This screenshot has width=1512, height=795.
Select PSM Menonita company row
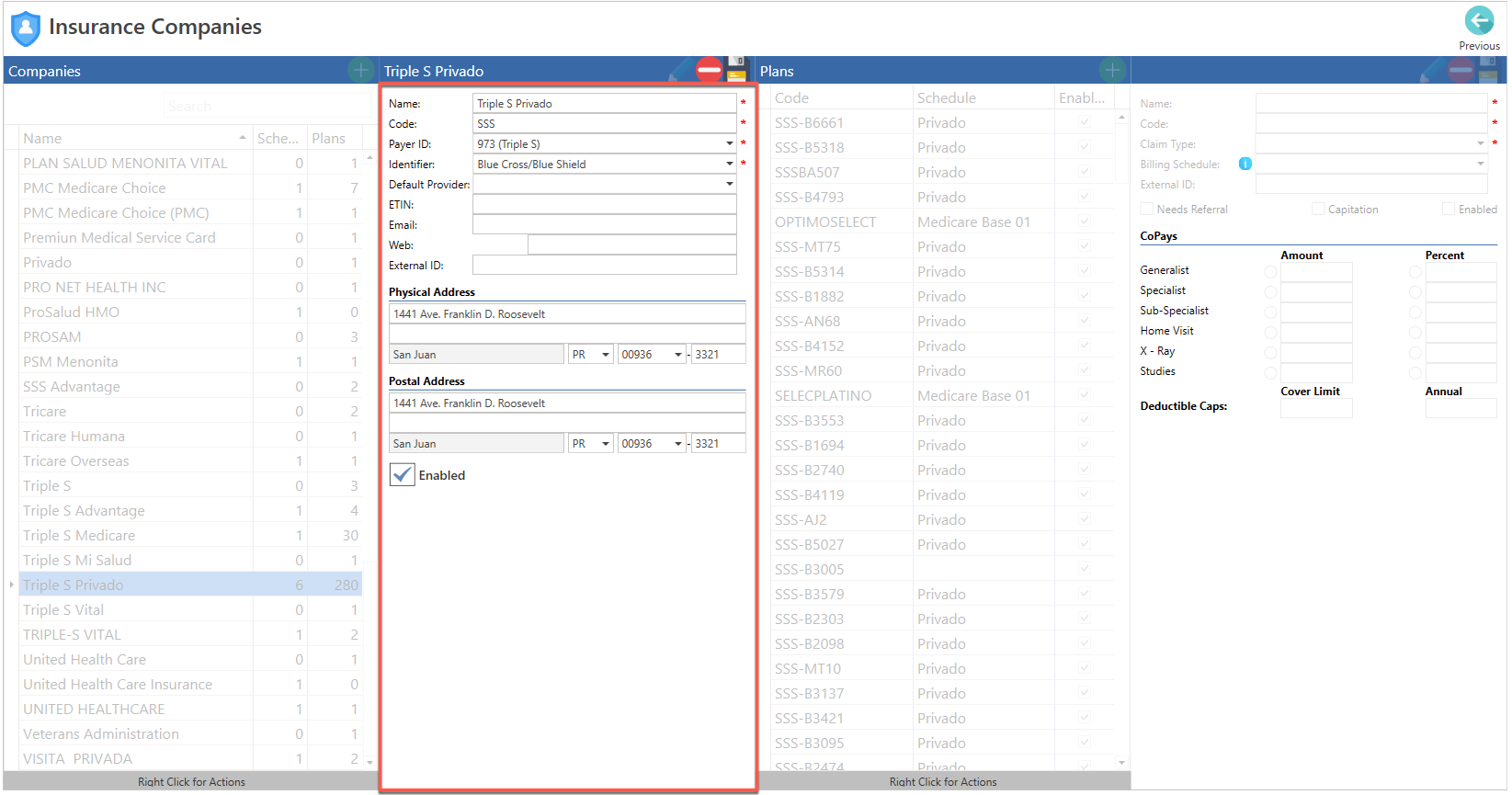click(x=190, y=361)
